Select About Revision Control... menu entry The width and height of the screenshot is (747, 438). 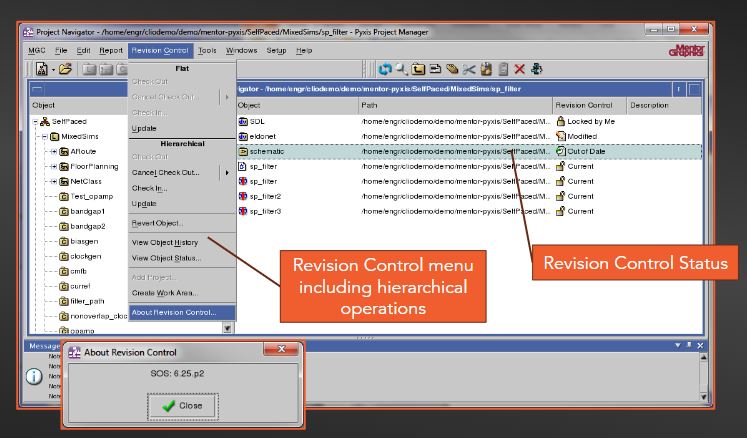pos(182,313)
